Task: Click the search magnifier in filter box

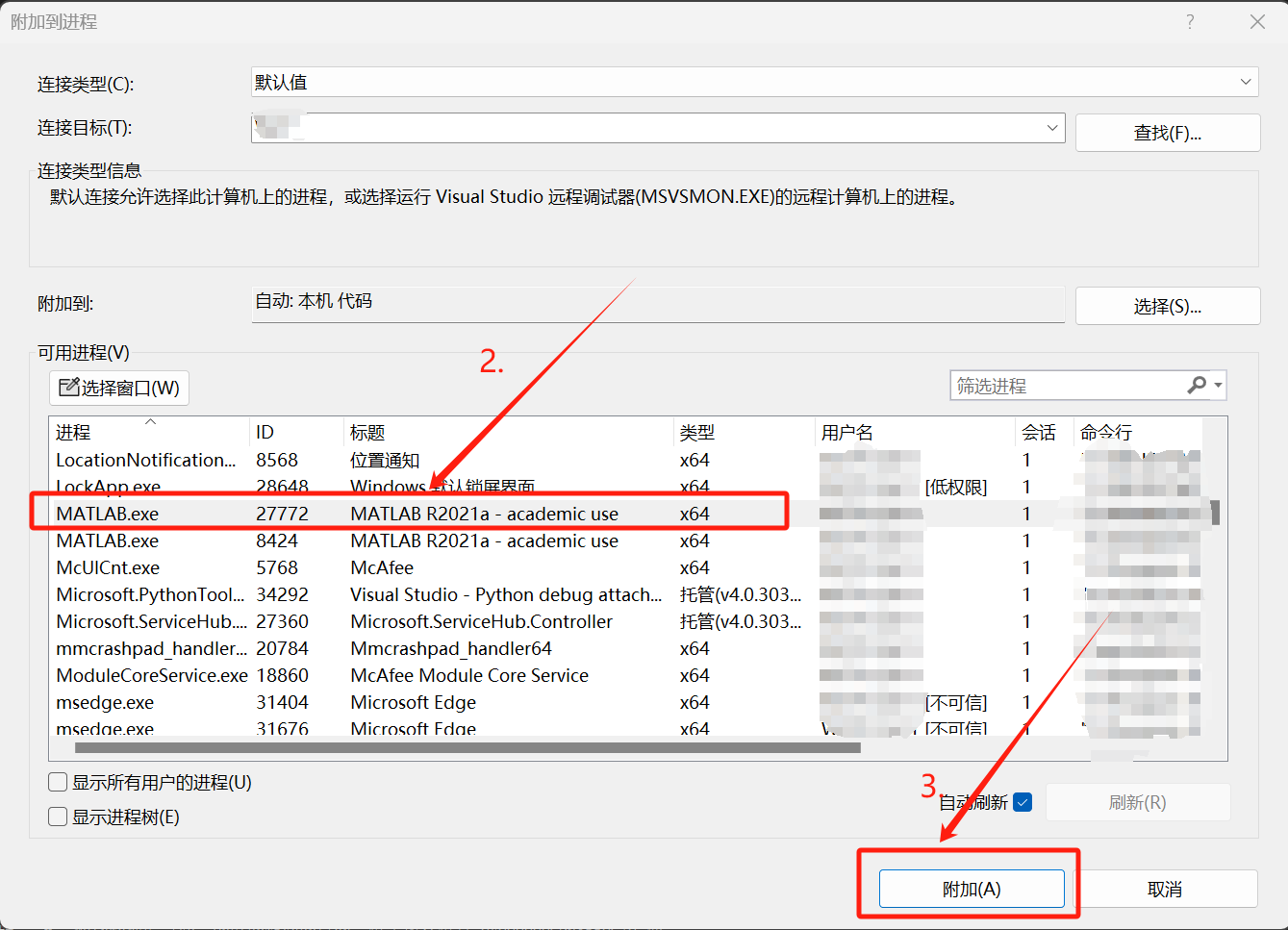Action: click(x=1197, y=385)
